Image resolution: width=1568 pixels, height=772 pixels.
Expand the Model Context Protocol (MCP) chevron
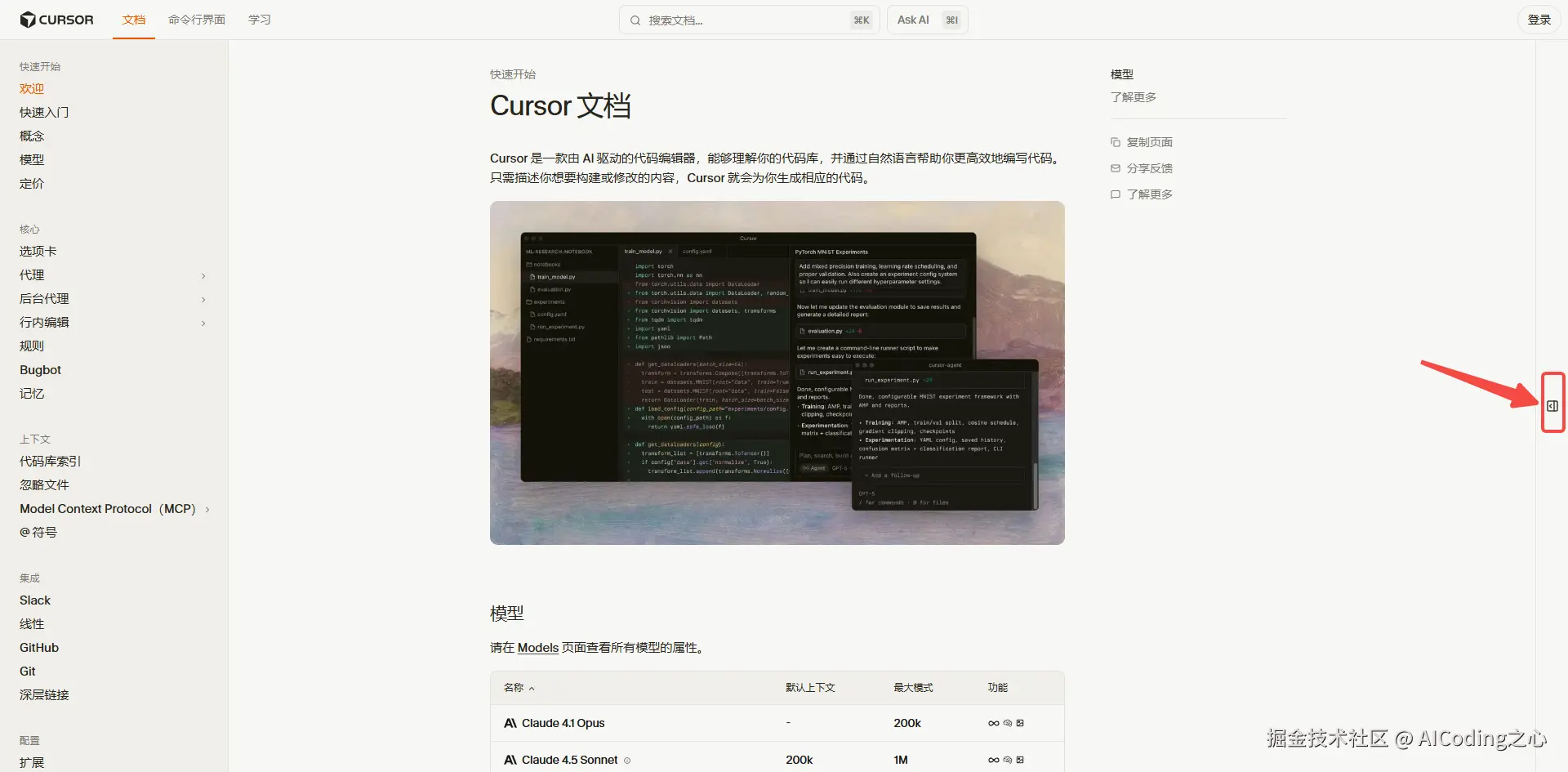[x=207, y=510]
